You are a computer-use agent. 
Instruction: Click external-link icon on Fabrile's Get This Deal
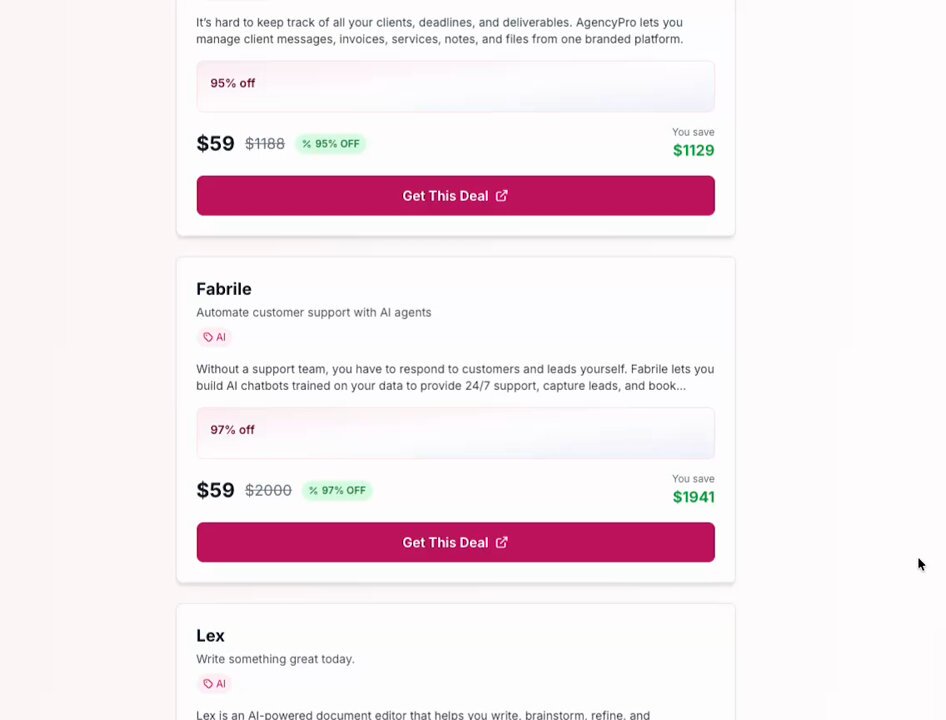[x=502, y=543]
